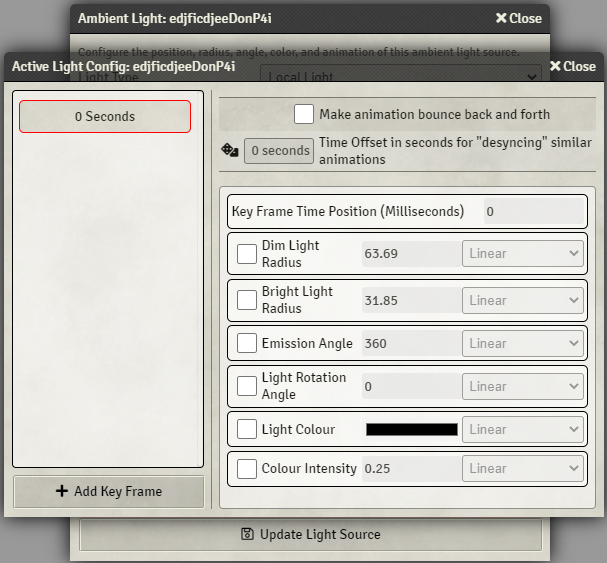This screenshot has width=607, height=563.
Task: Open the Dim Light Radius easing dropdown
Action: [x=523, y=254]
